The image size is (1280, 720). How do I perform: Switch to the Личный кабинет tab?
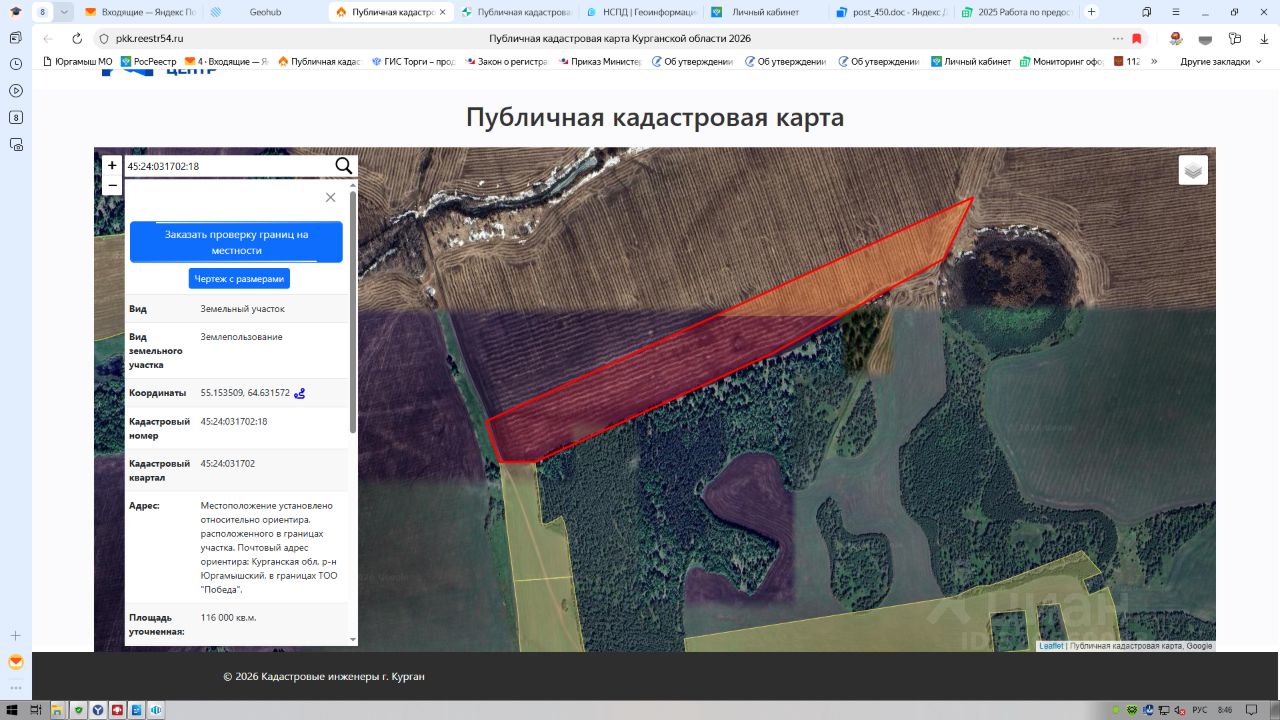click(x=766, y=12)
